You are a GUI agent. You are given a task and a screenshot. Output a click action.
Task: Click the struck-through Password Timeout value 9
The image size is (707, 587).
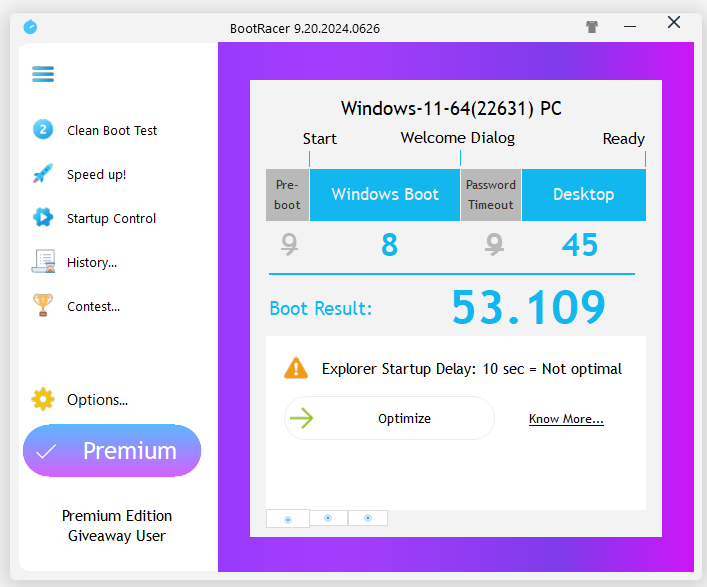coord(495,244)
